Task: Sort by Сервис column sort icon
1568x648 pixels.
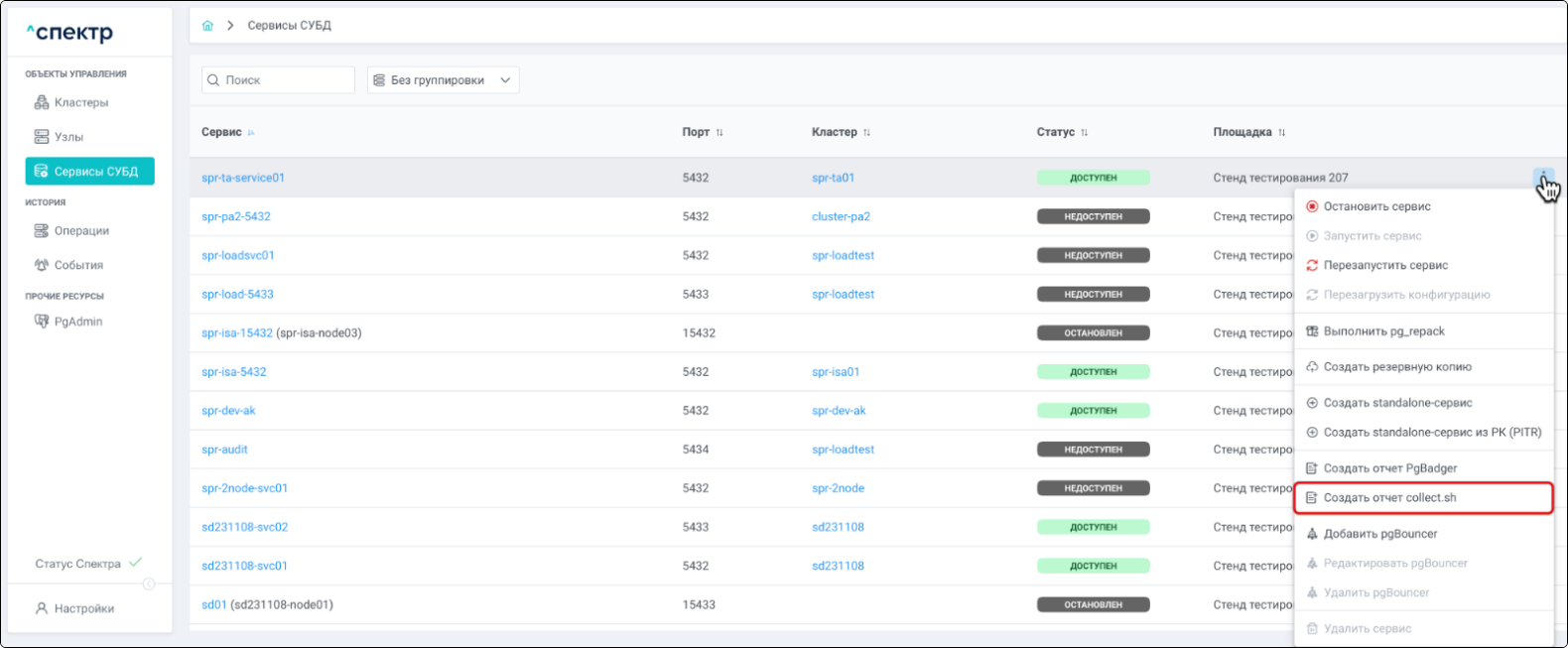Action: click(x=251, y=133)
